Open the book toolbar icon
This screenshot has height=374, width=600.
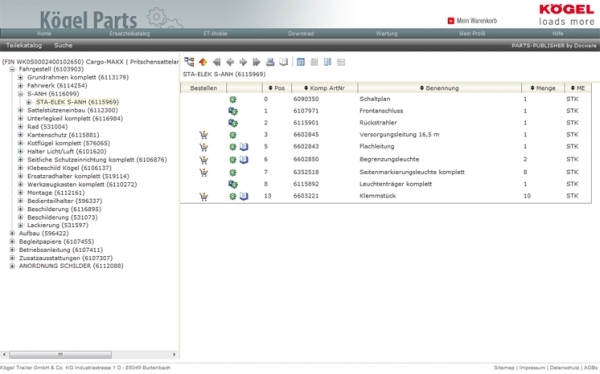tap(284, 62)
